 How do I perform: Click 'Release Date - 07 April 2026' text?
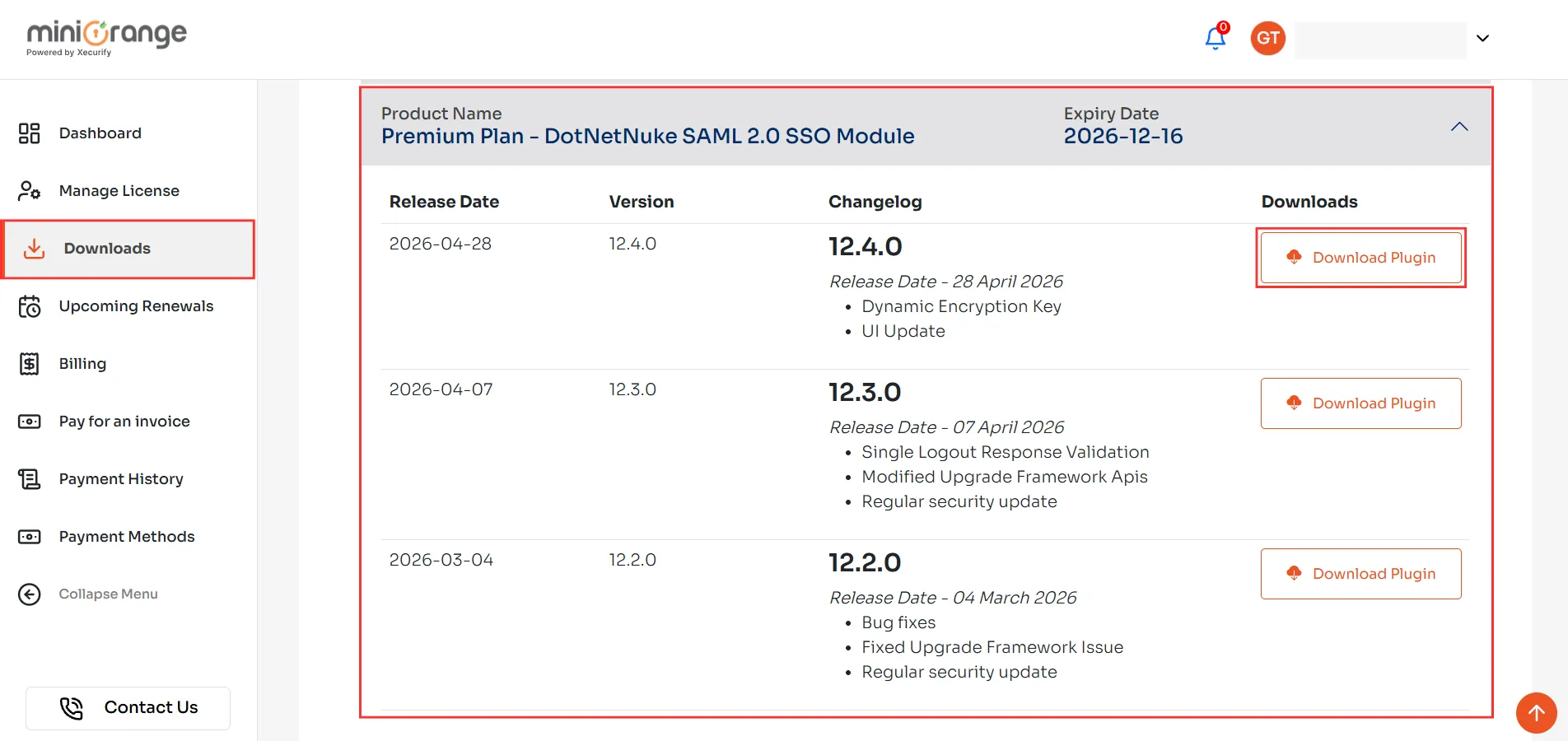click(947, 427)
